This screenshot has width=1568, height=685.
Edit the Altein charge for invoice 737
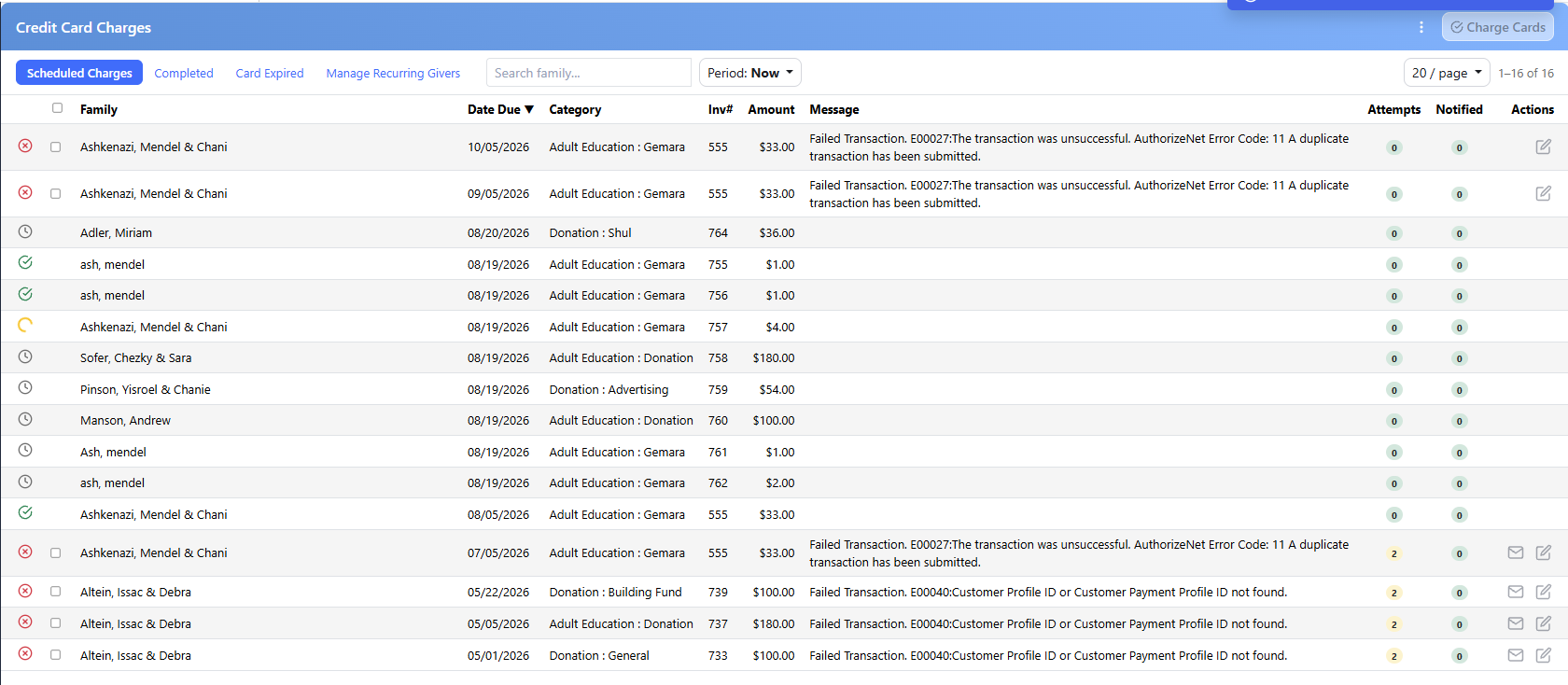pos(1544,623)
